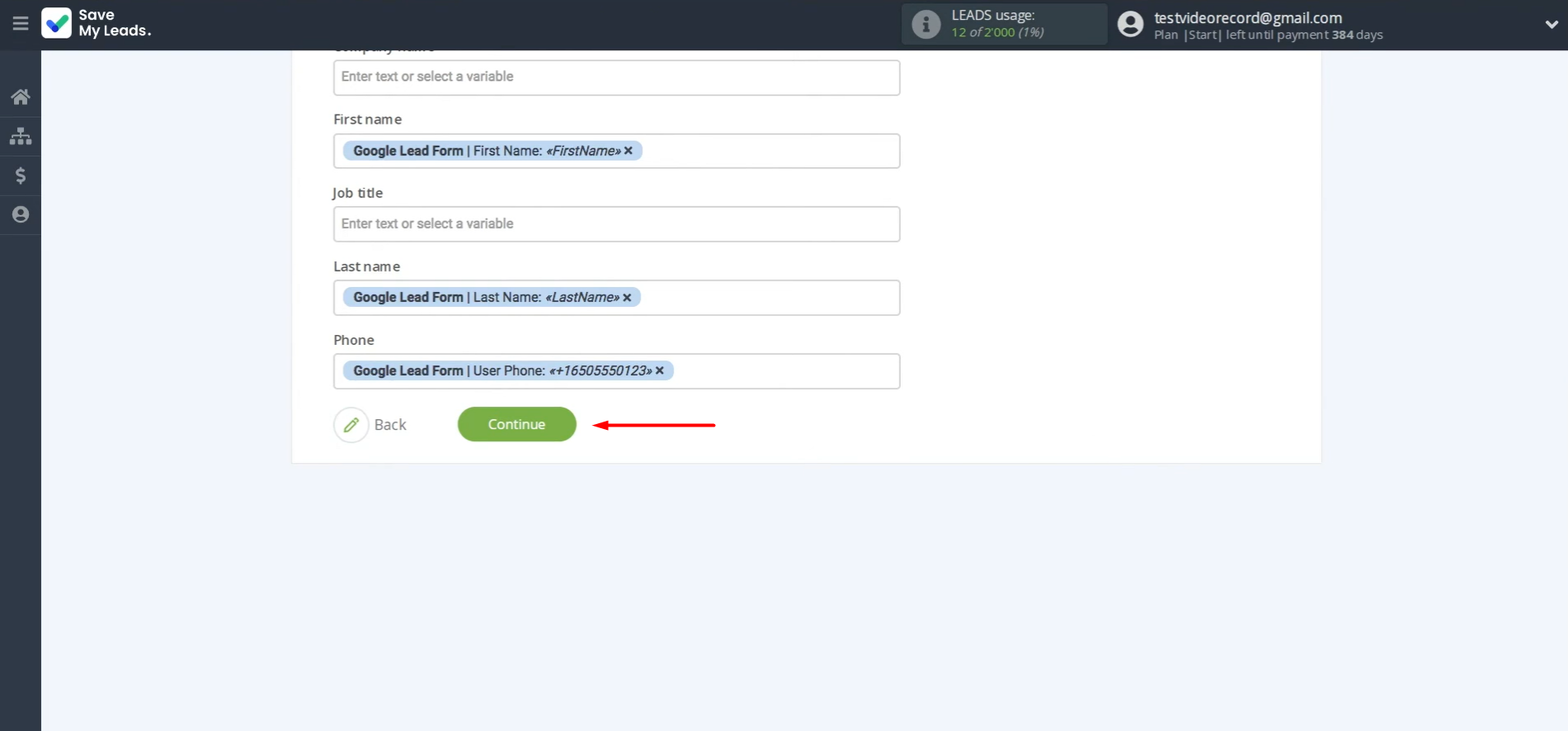Go to the Home sidebar icon
The width and height of the screenshot is (1568, 731).
21,97
